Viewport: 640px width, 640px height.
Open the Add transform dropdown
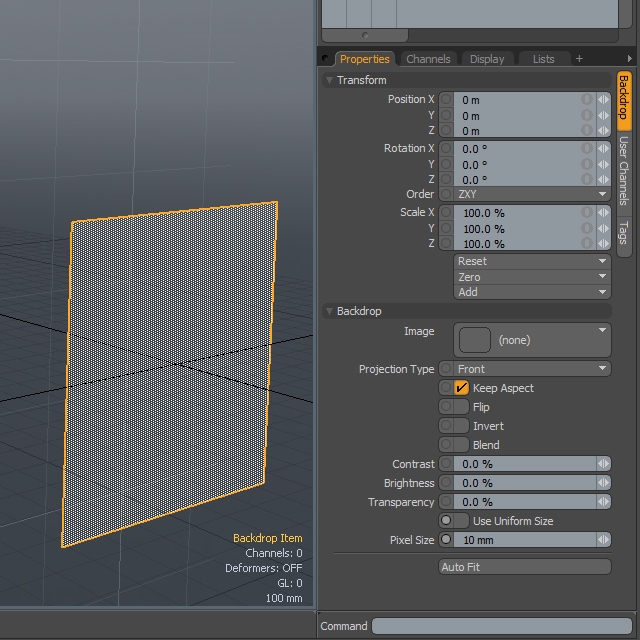coord(532,292)
